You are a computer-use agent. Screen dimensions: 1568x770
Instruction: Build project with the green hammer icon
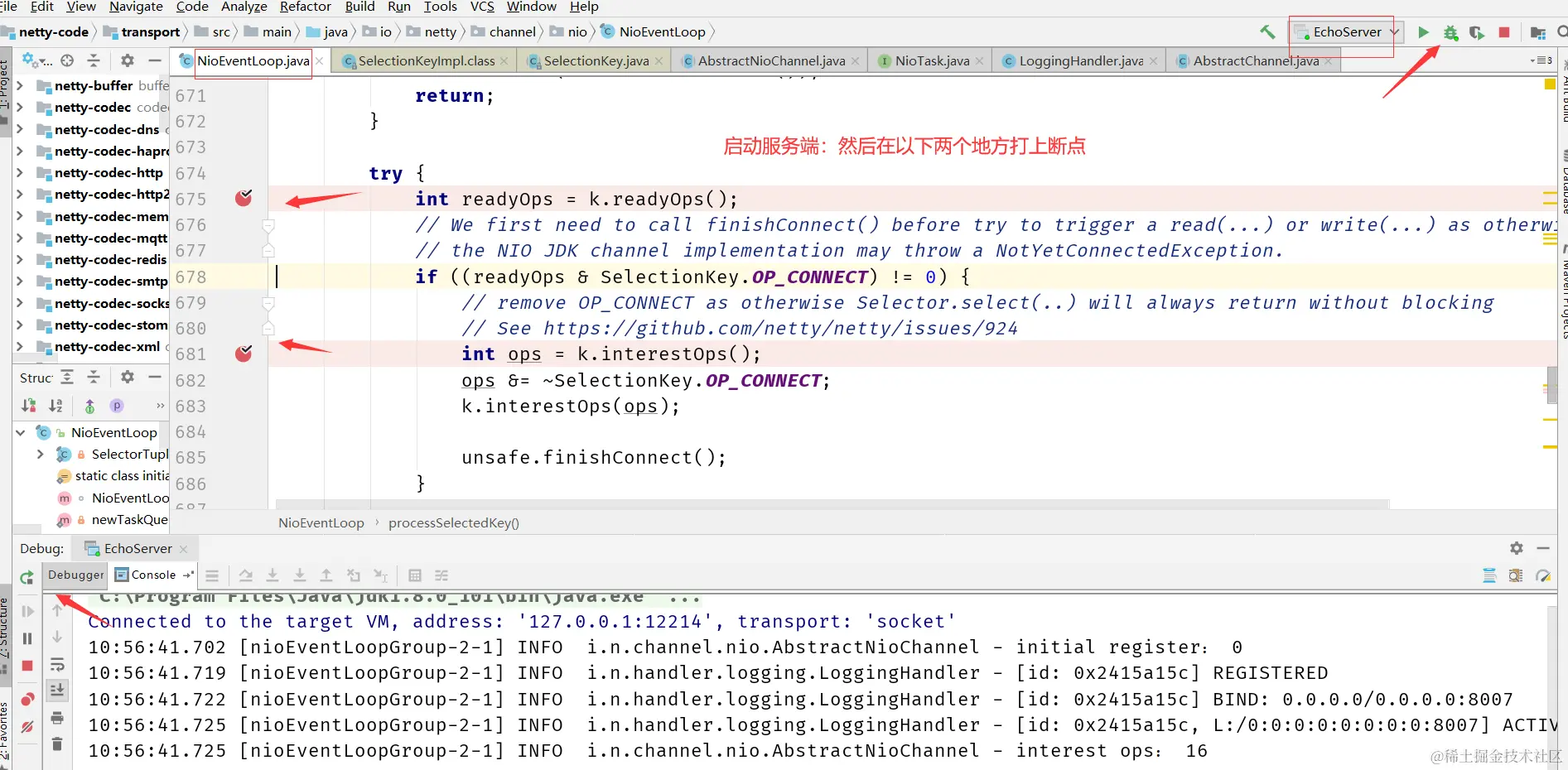(1267, 32)
